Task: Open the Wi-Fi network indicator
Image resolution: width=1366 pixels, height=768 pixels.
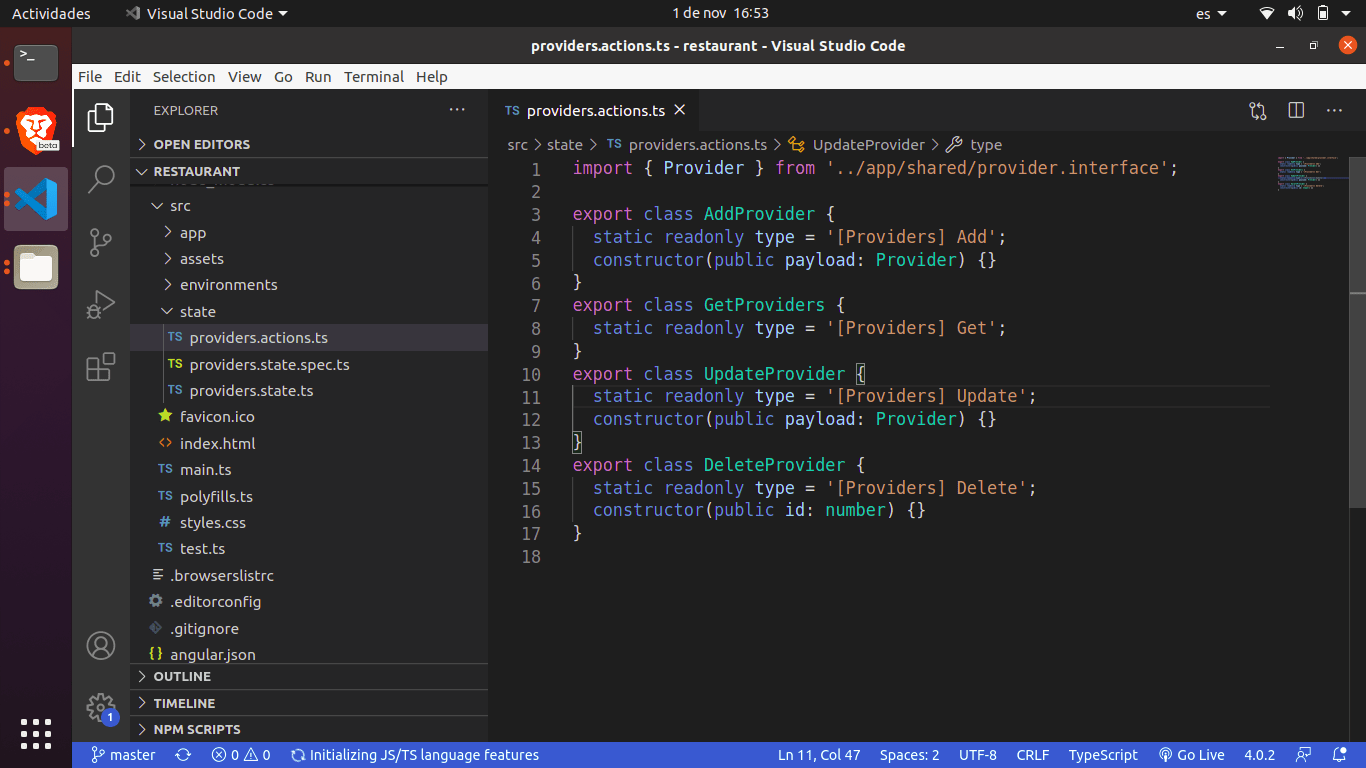Action: pyautogui.click(x=1267, y=13)
